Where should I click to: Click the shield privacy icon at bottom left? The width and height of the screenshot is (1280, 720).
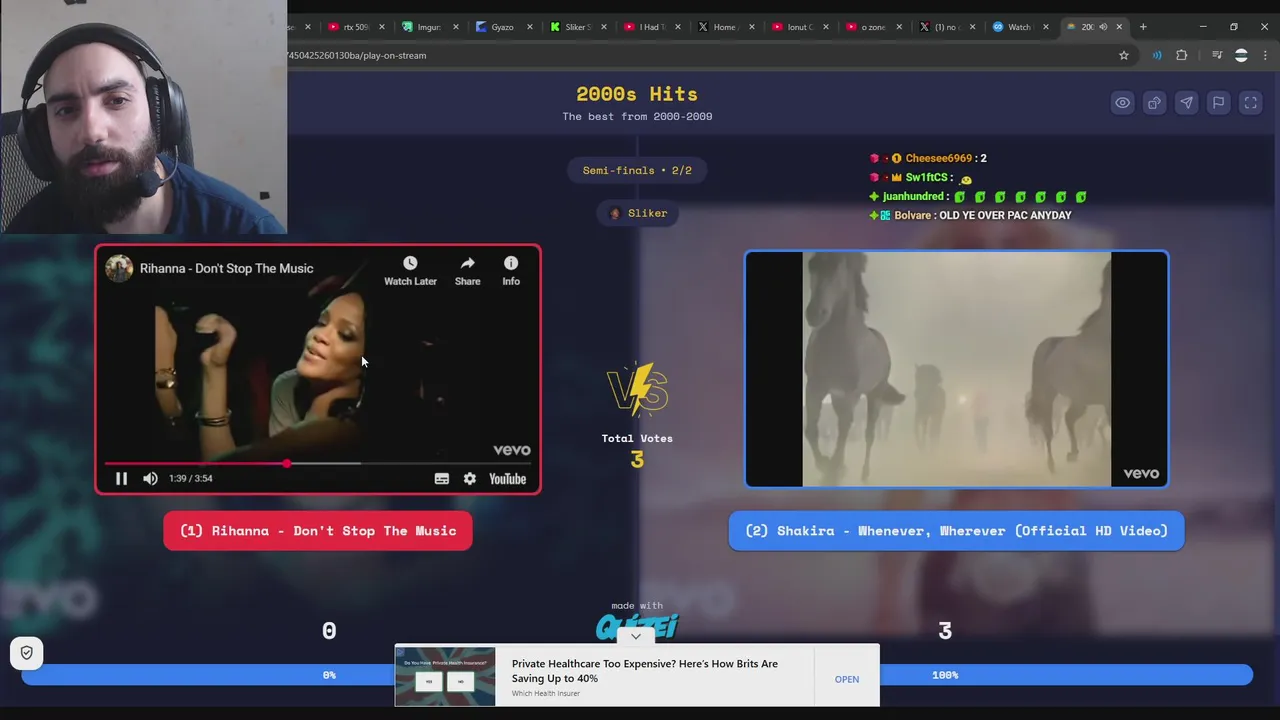(x=27, y=653)
